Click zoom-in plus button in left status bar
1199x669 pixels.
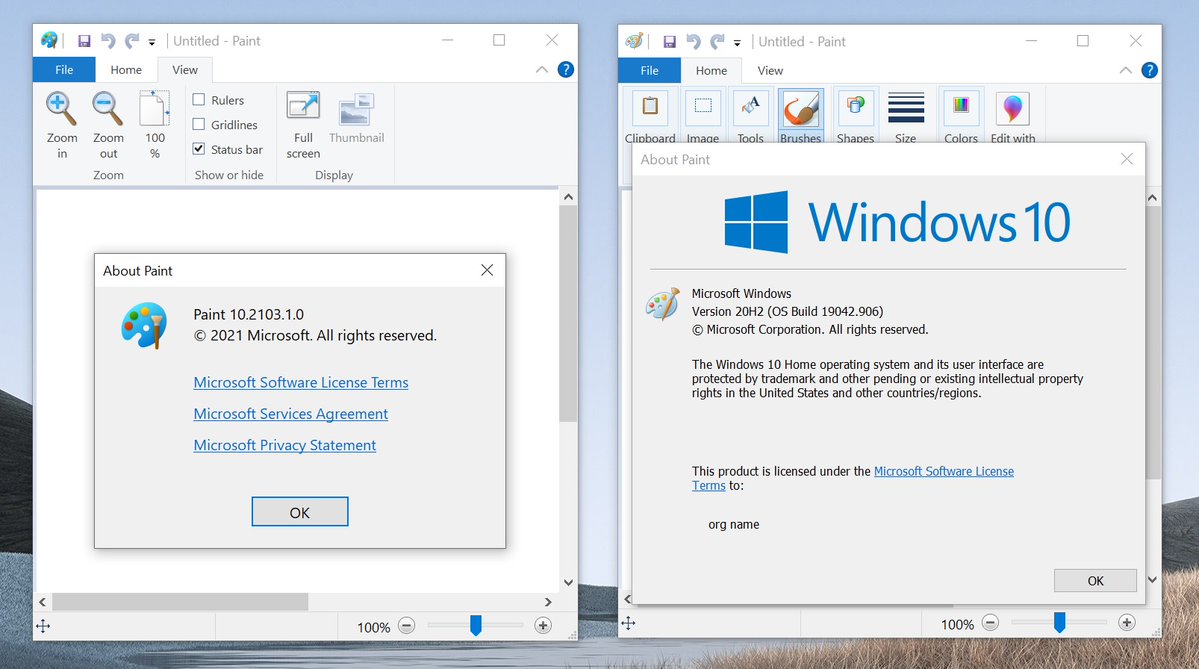pos(543,626)
